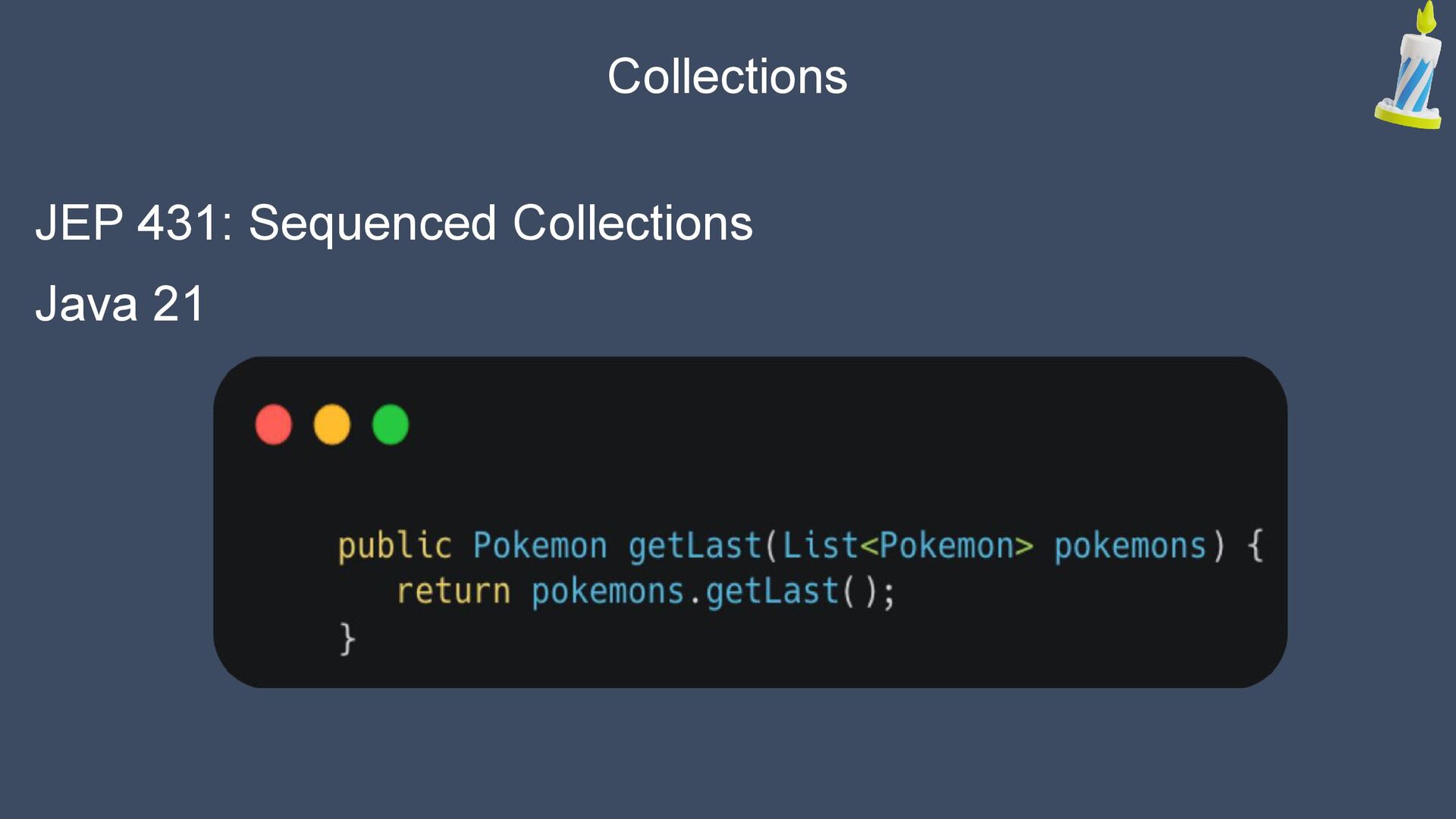Click the candle flame at top
1456x819 pixels.
[1426, 18]
